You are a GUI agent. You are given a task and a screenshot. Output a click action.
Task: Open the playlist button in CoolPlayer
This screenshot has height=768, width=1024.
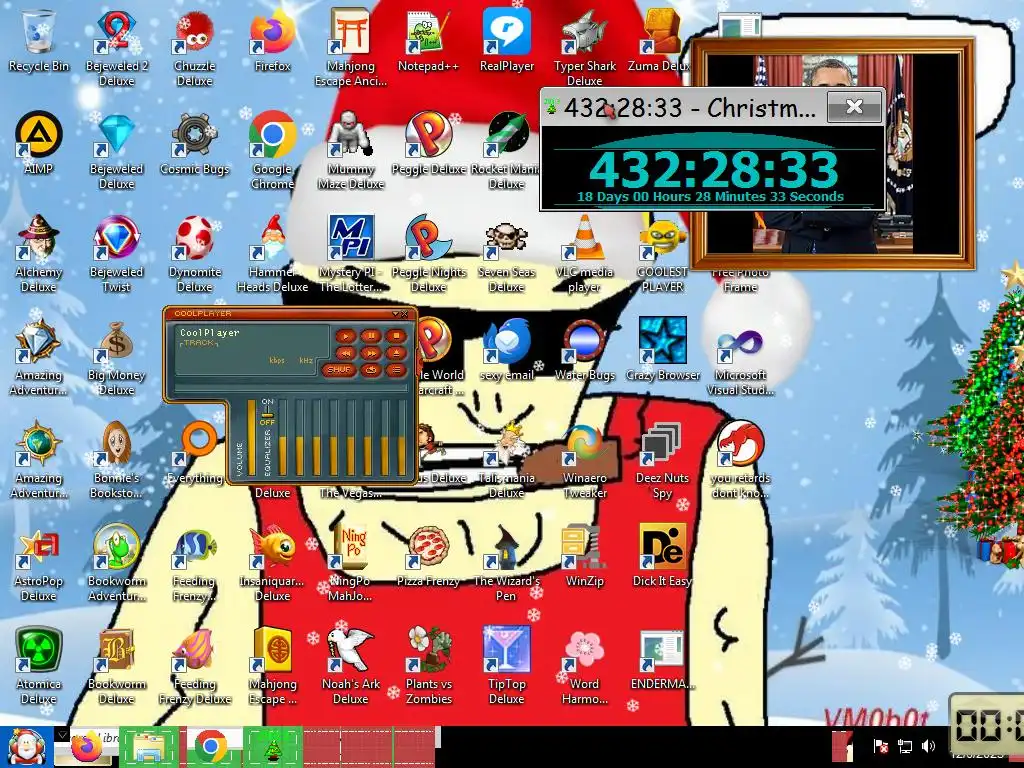(395, 370)
